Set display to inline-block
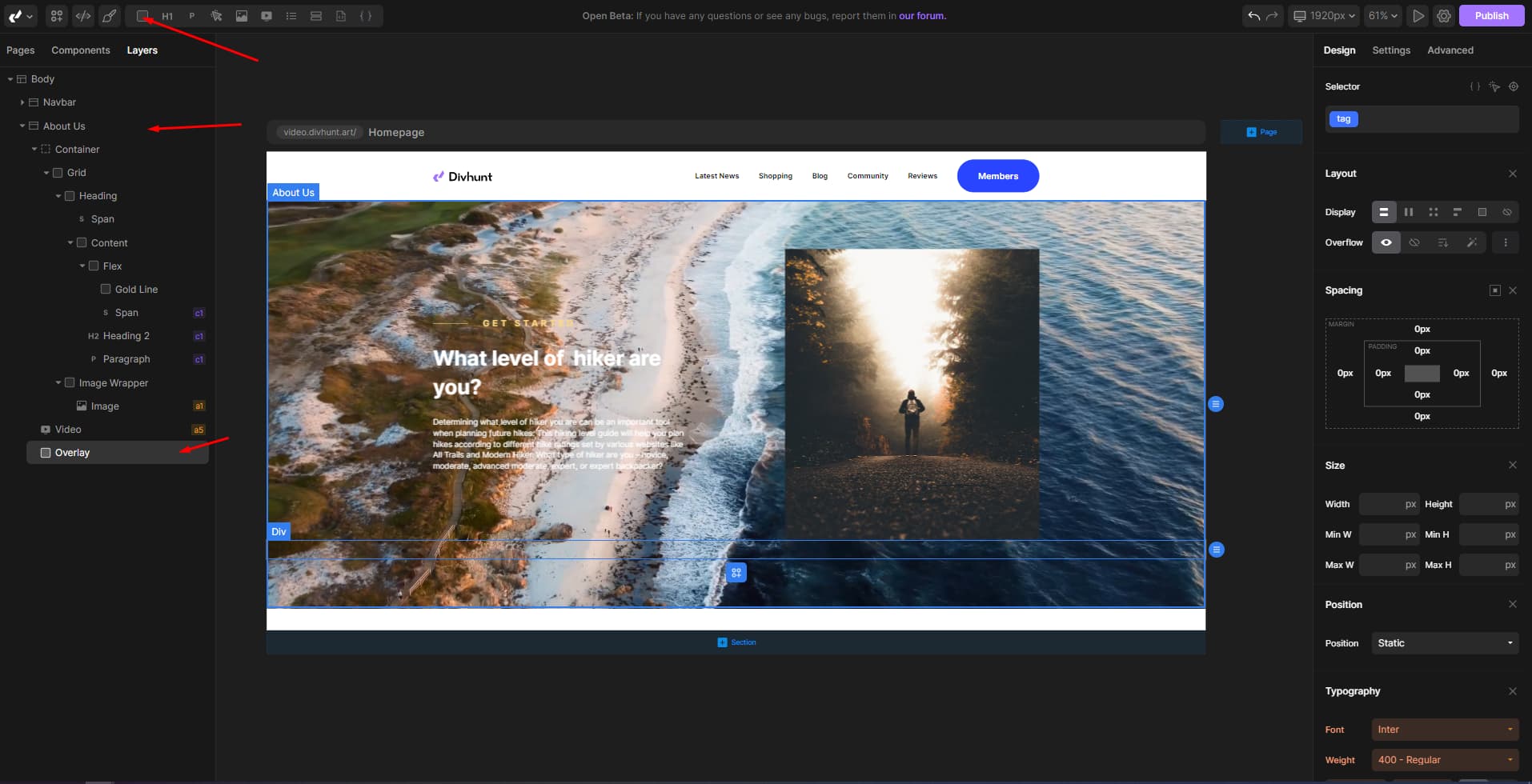Screen dimensions: 1532x784 [x=1457, y=212]
